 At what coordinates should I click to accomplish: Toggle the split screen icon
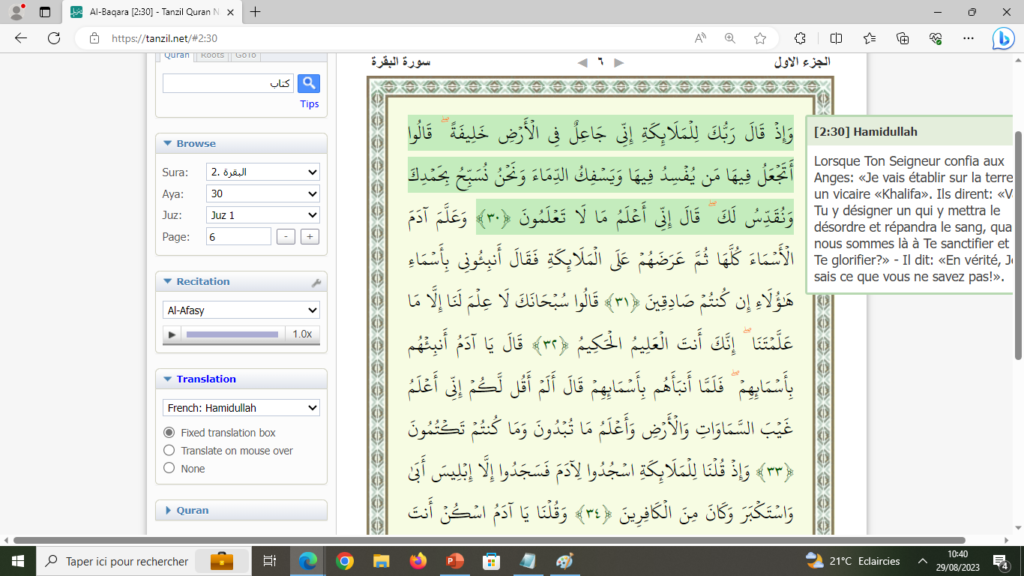[x=835, y=39]
